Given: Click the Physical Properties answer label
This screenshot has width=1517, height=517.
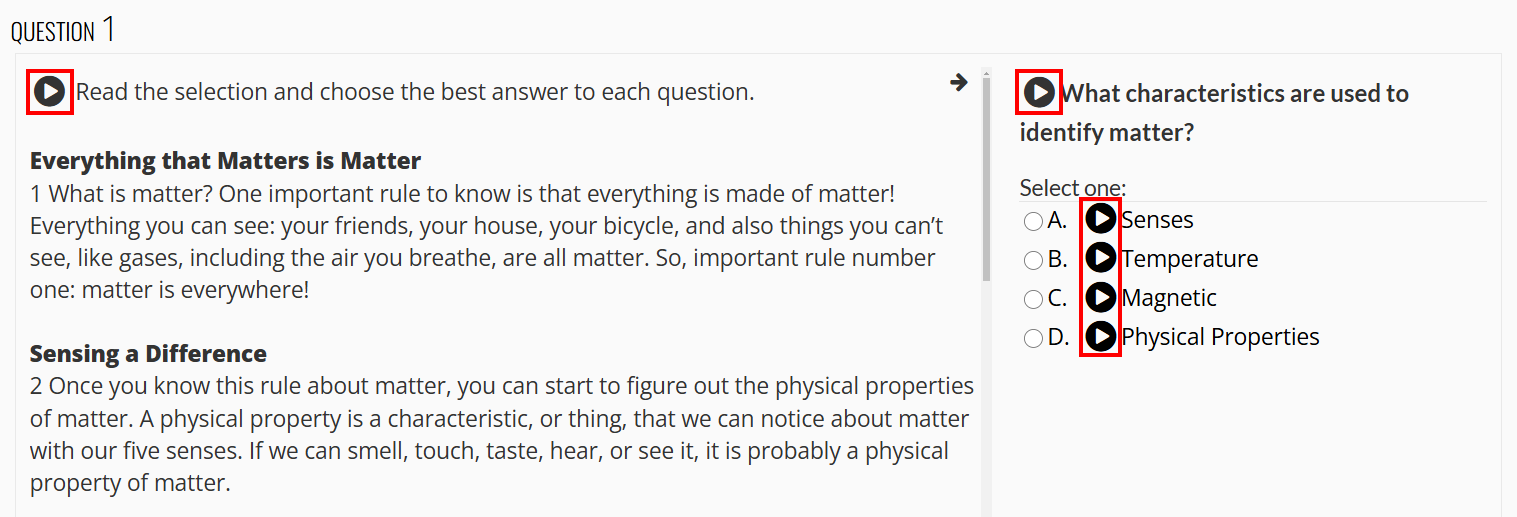Looking at the screenshot, I should point(1220,337).
